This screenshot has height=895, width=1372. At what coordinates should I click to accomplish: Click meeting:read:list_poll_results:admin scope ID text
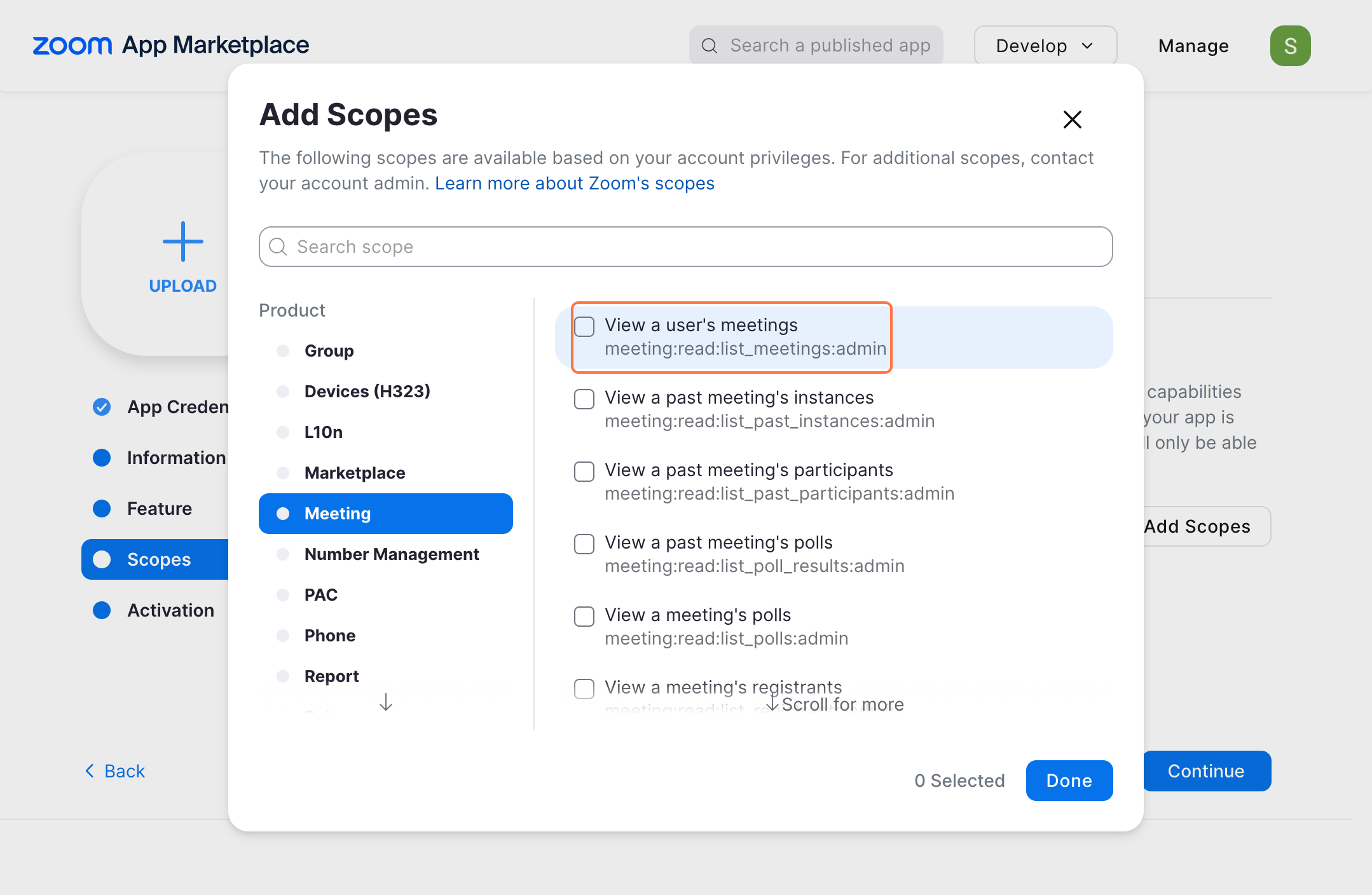coord(754,566)
